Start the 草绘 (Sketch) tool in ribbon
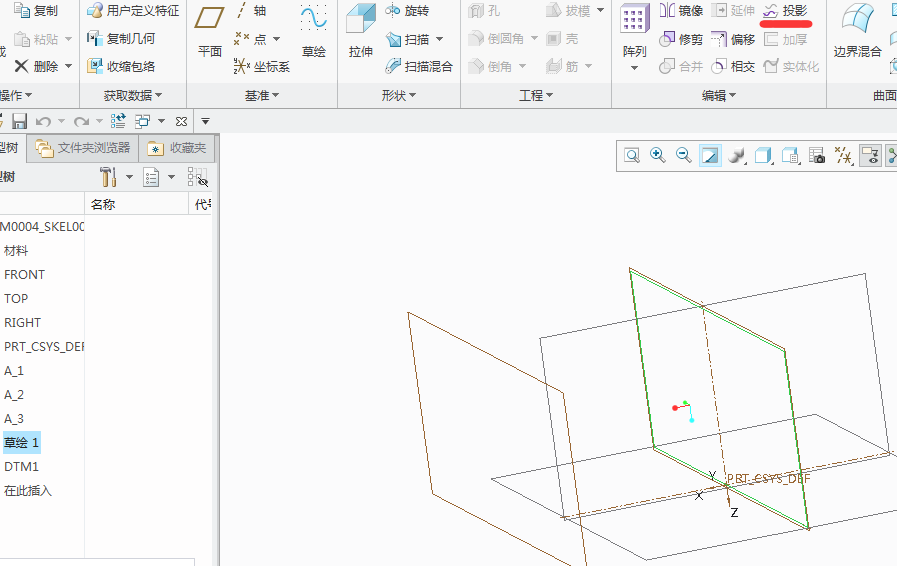This screenshot has height=566, width=897. click(313, 31)
